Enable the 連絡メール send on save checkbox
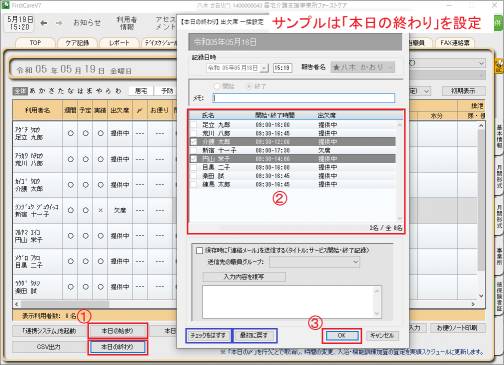The image size is (504, 365). coord(200,250)
